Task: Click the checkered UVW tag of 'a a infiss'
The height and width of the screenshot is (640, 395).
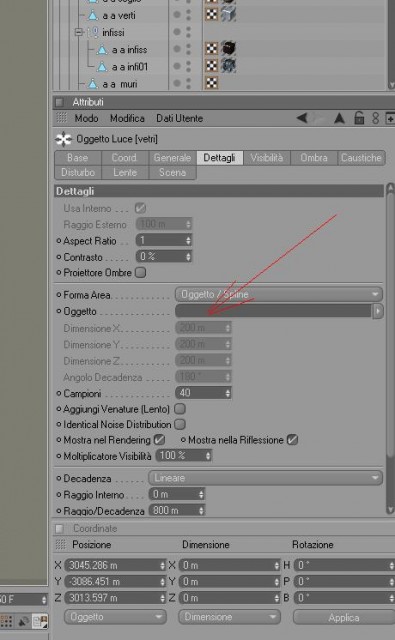Action: (211, 49)
